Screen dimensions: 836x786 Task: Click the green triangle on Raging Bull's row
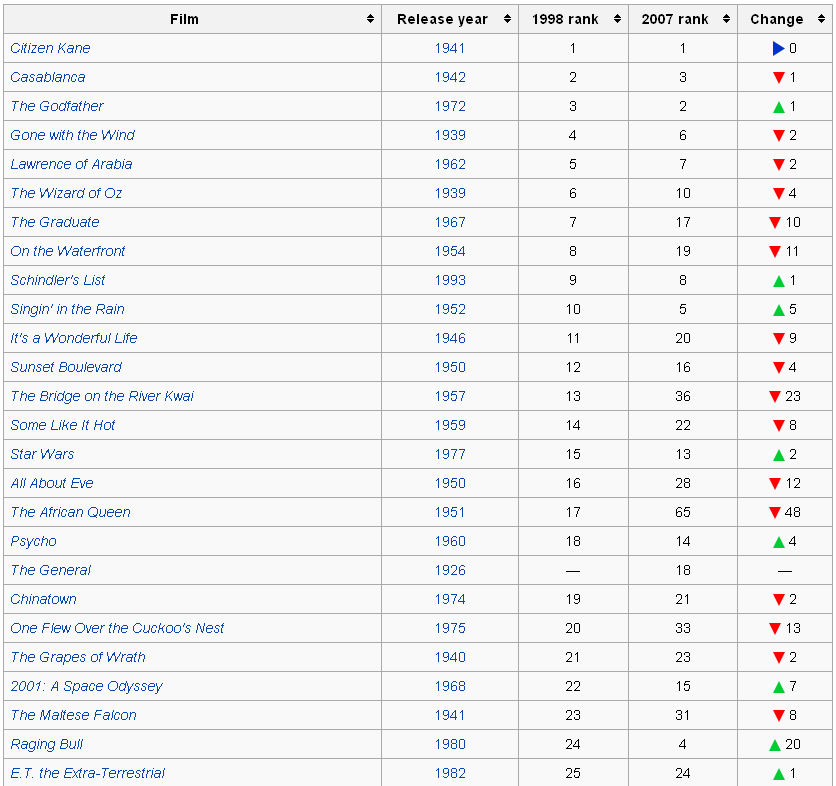[774, 744]
